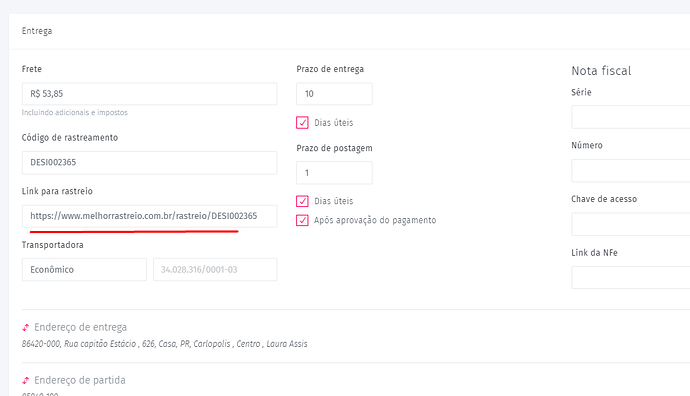Click the Transportadora name field Econômico
The width and height of the screenshot is (690, 396).
84,269
